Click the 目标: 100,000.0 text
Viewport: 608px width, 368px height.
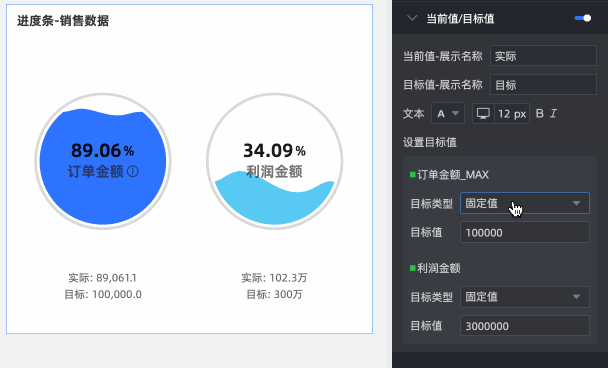[x=103, y=294]
